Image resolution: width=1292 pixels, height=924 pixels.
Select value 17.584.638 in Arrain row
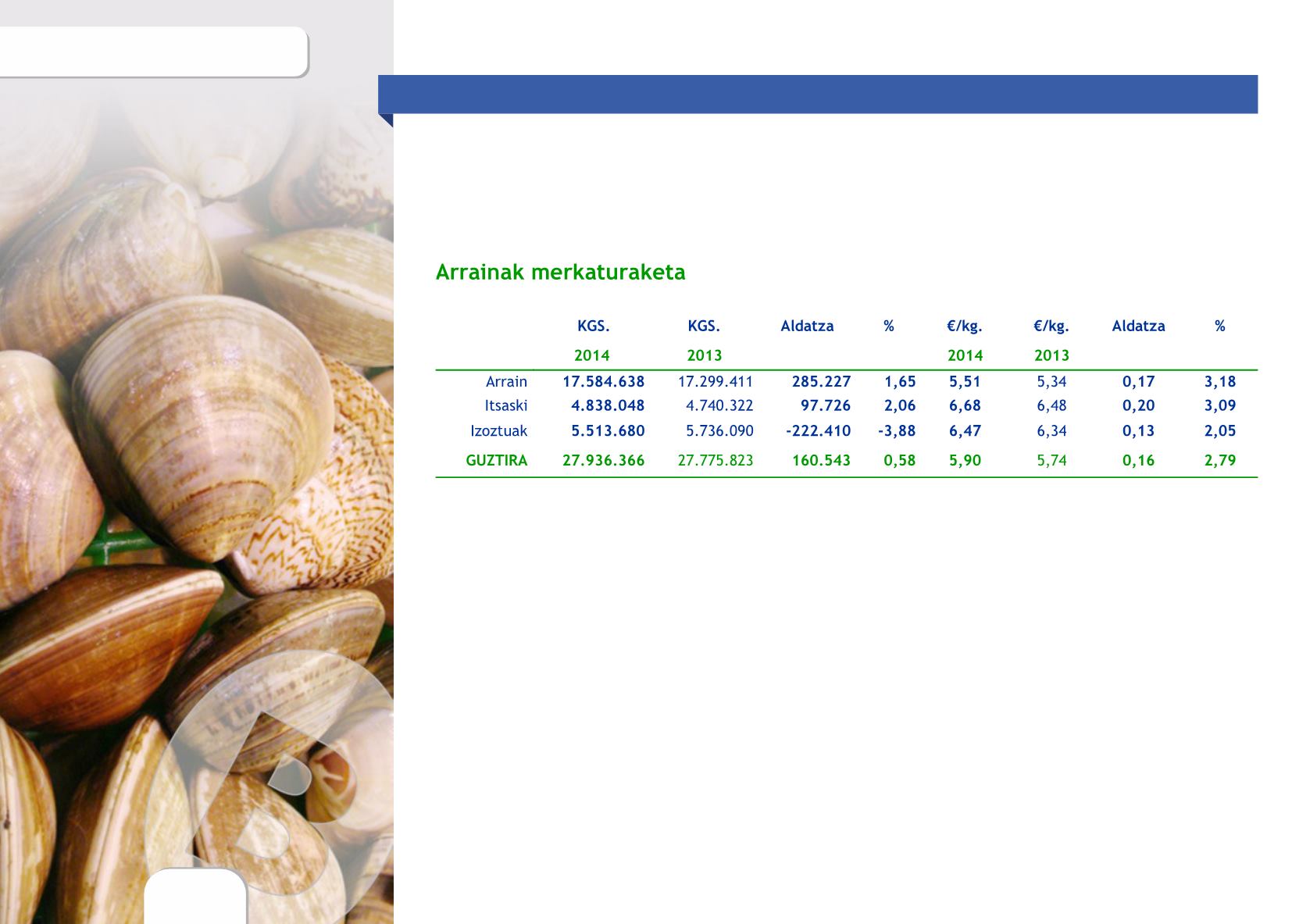tap(604, 382)
